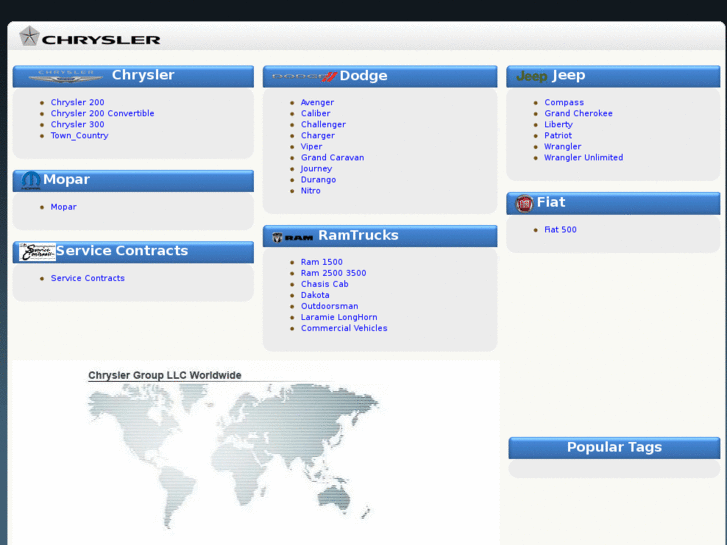
Task: Select the Grand Caravan link
Action: pyautogui.click(x=332, y=158)
